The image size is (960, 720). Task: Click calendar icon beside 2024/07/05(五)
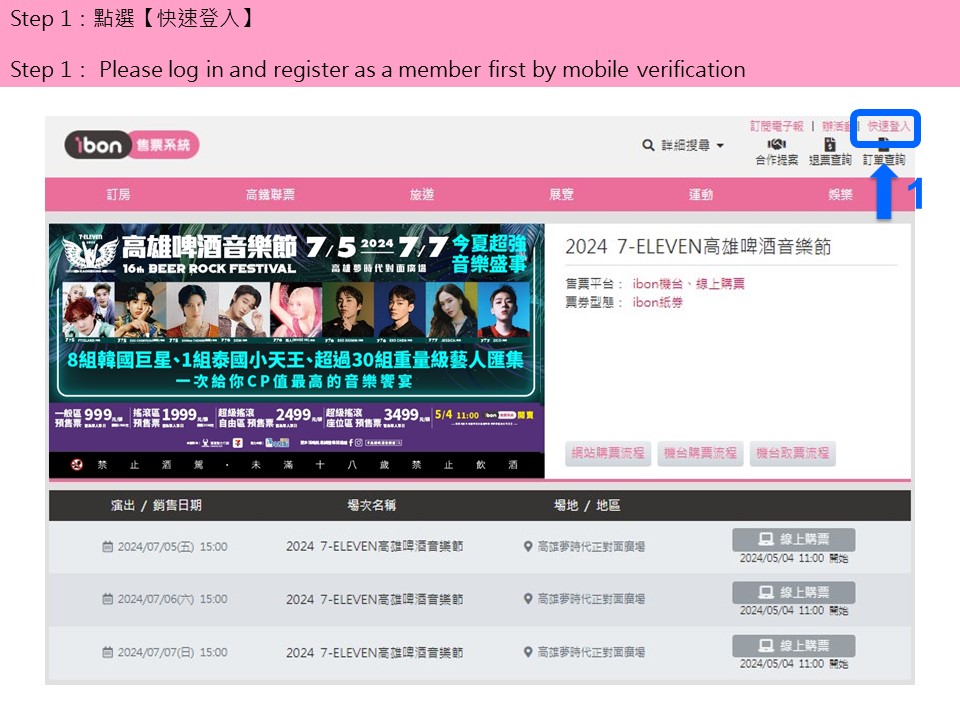pyautogui.click(x=108, y=546)
